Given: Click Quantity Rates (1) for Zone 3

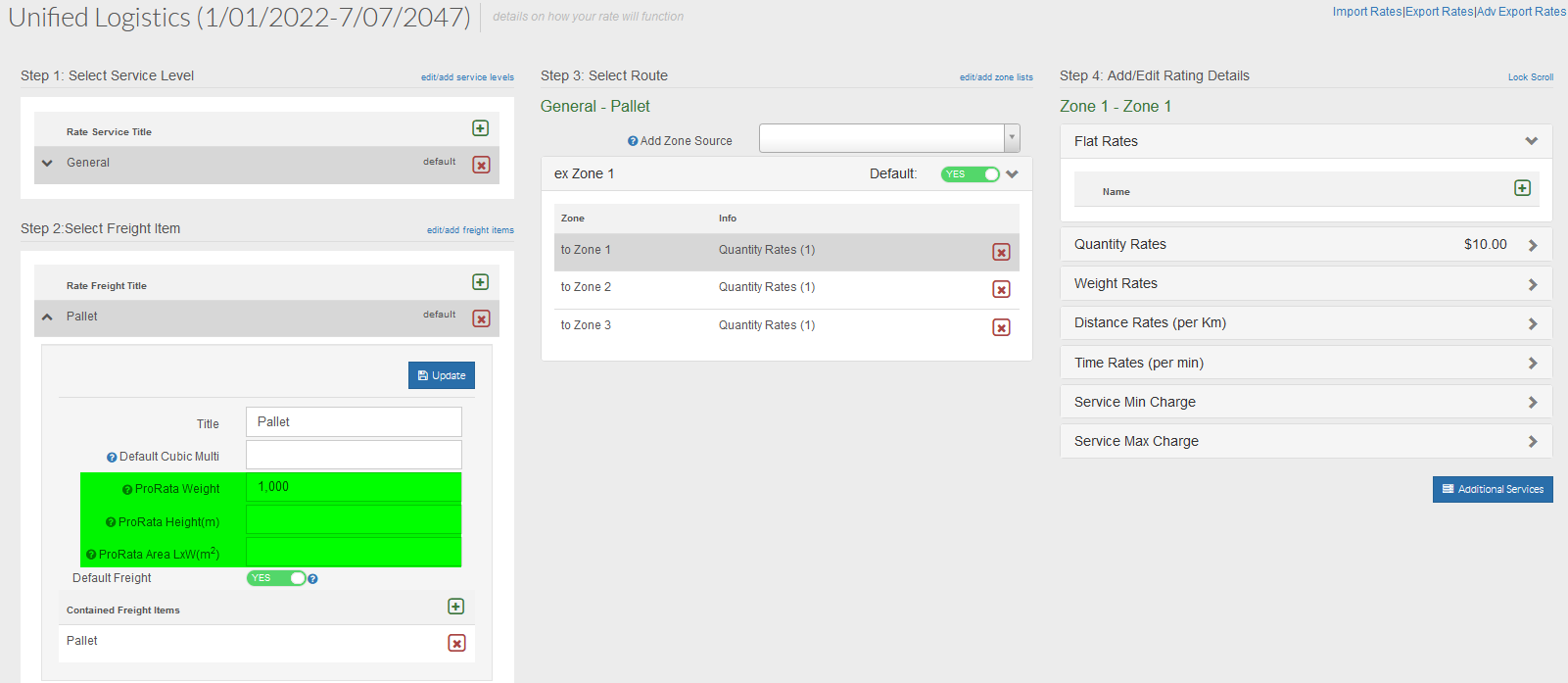Looking at the screenshot, I should (767, 325).
